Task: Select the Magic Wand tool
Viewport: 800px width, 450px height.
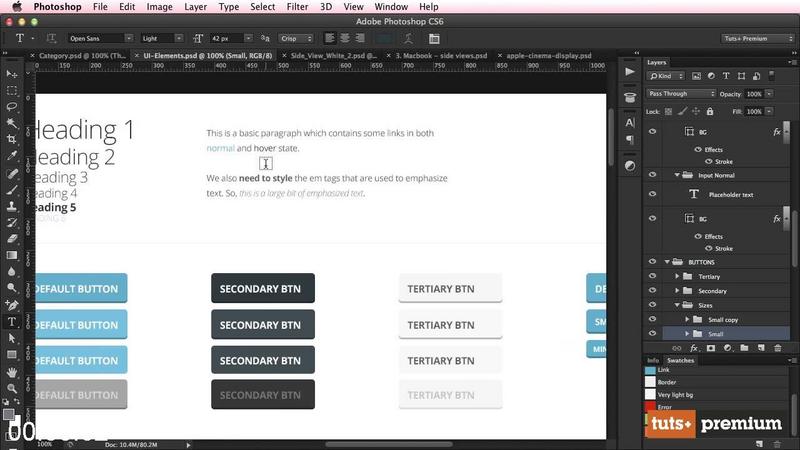Action: (x=12, y=123)
